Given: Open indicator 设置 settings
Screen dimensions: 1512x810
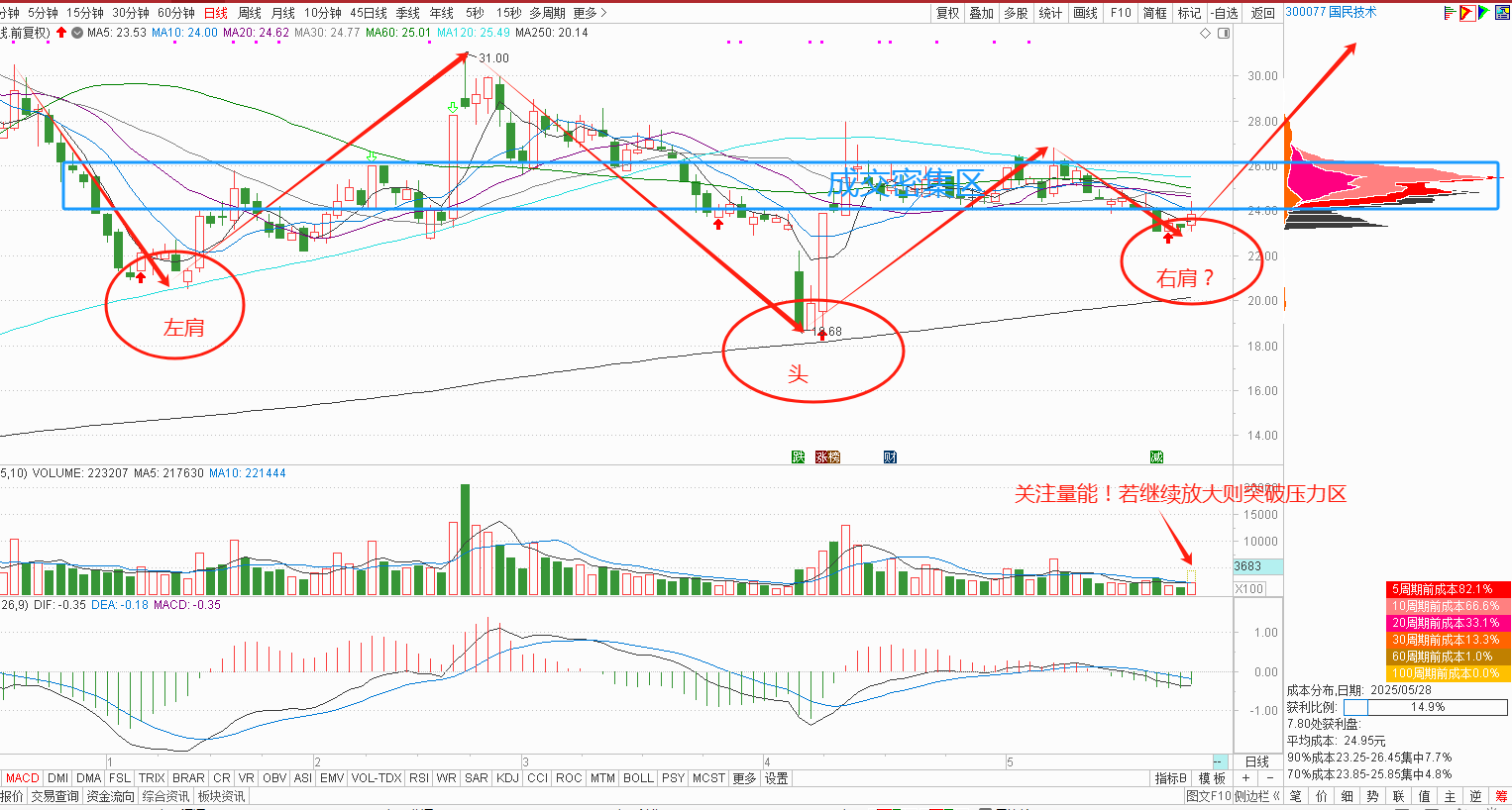Looking at the screenshot, I should click(777, 778).
